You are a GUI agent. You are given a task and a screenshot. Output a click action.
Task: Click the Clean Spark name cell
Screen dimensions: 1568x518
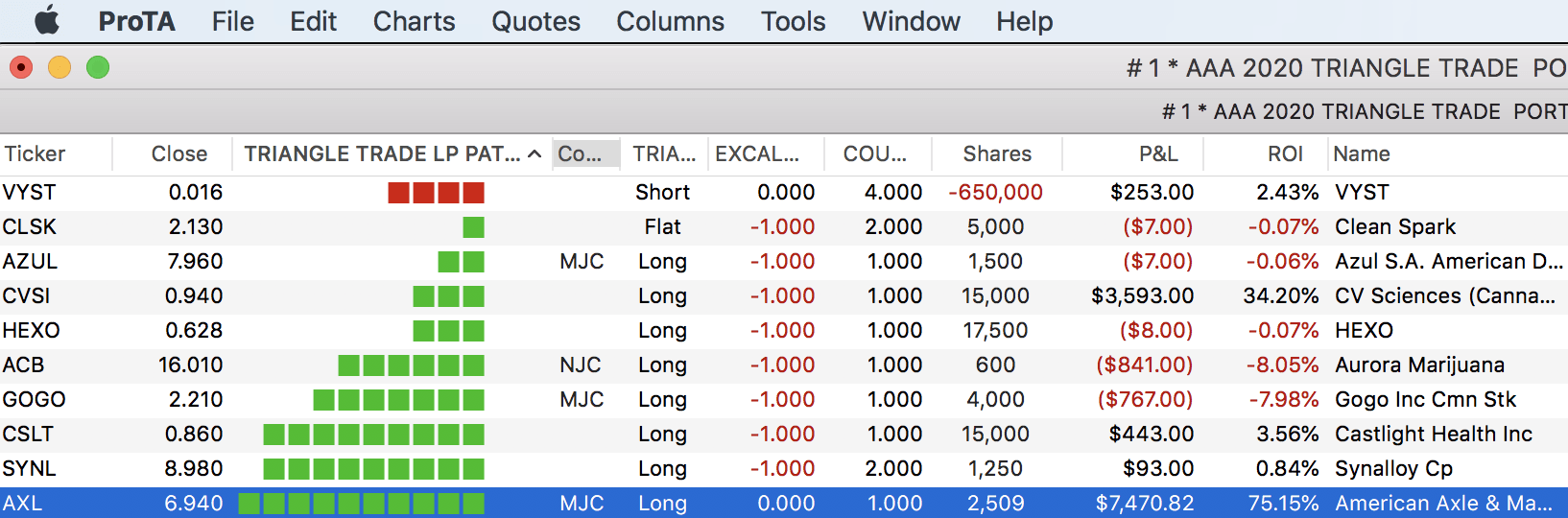tap(1395, 226)
